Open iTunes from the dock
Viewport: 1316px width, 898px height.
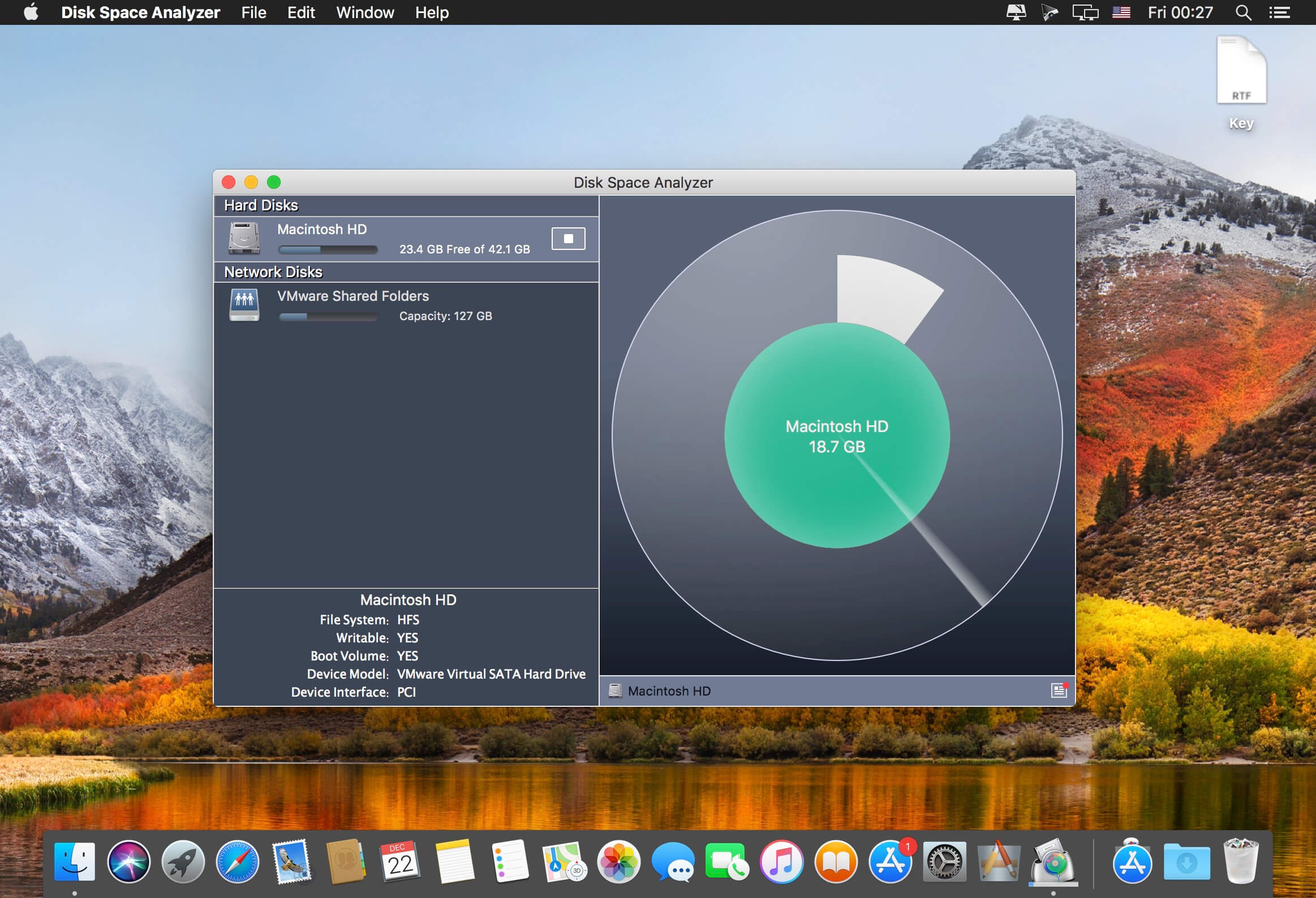(x=781, y=861)
